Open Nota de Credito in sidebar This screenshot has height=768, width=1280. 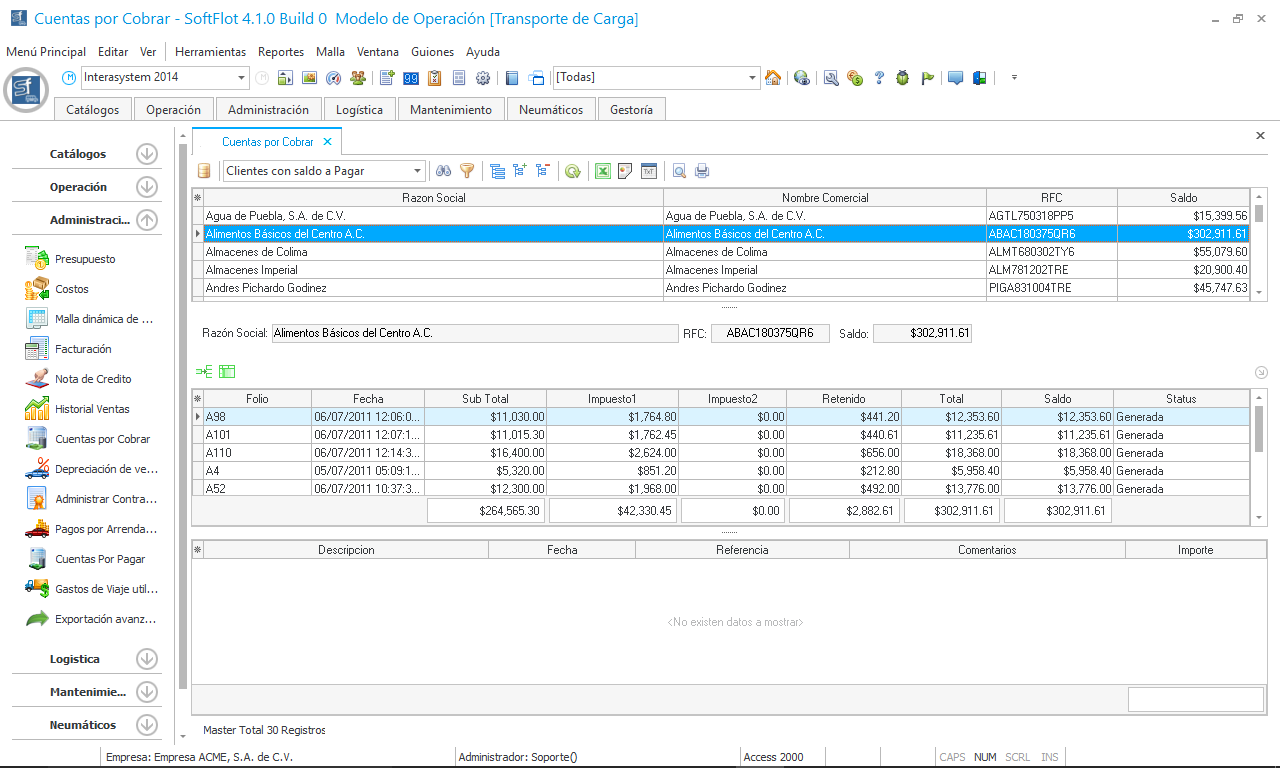[x=93, y=379]
